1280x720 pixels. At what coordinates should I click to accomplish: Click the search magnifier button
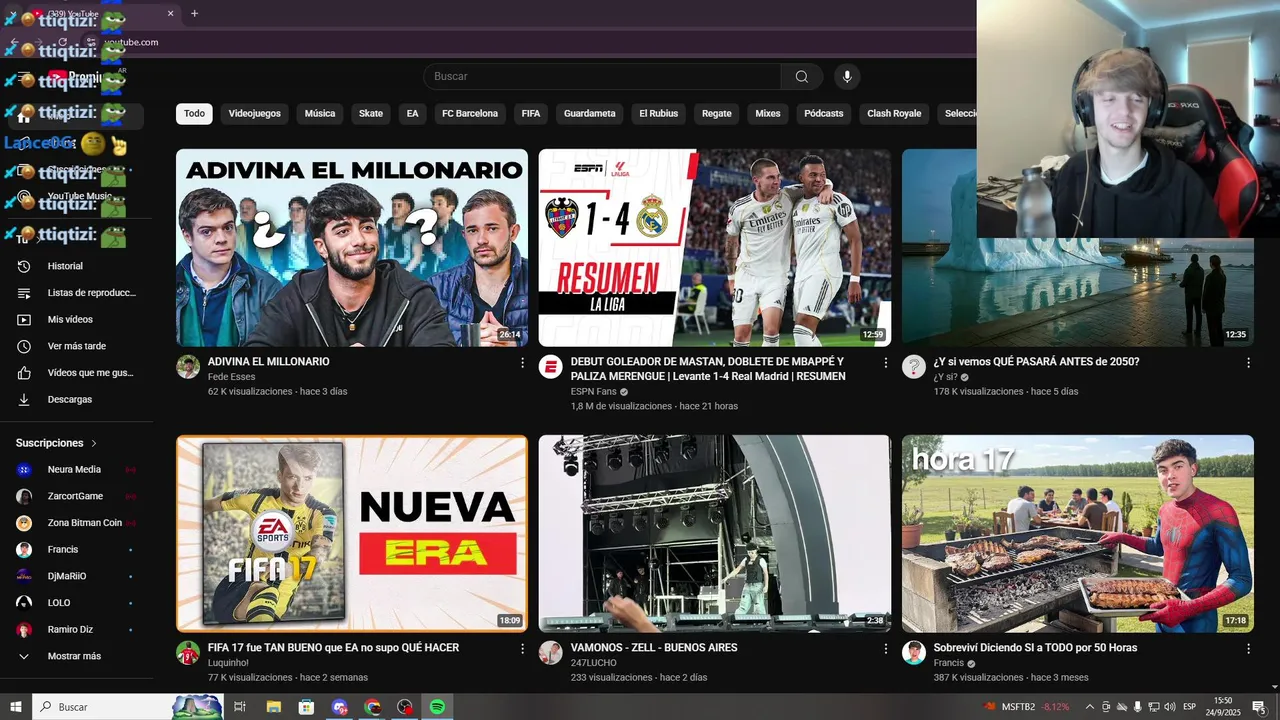click(x=802, y=77)
